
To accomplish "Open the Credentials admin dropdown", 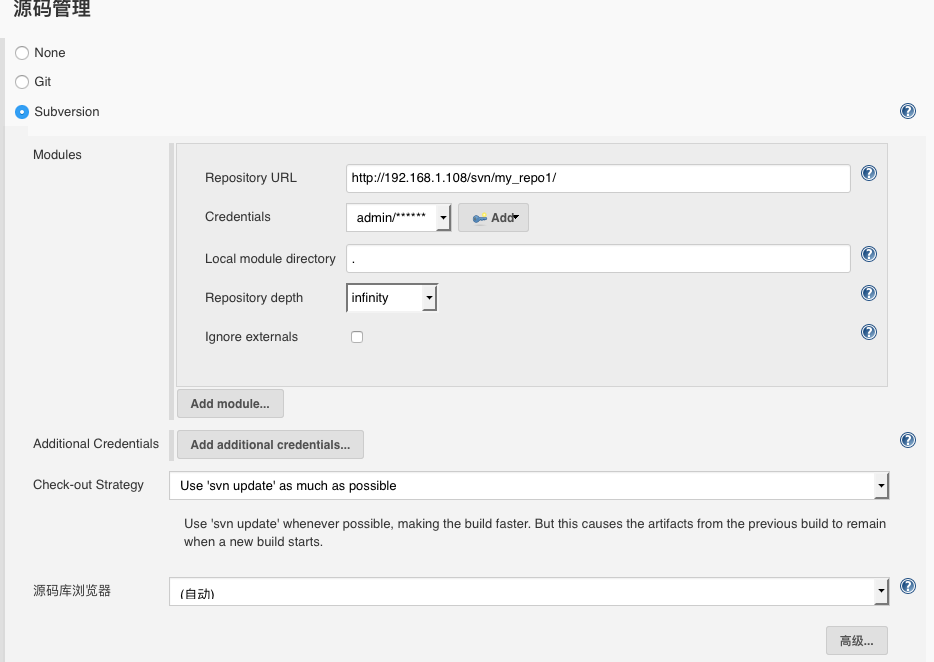I will [x=398, y=217].
